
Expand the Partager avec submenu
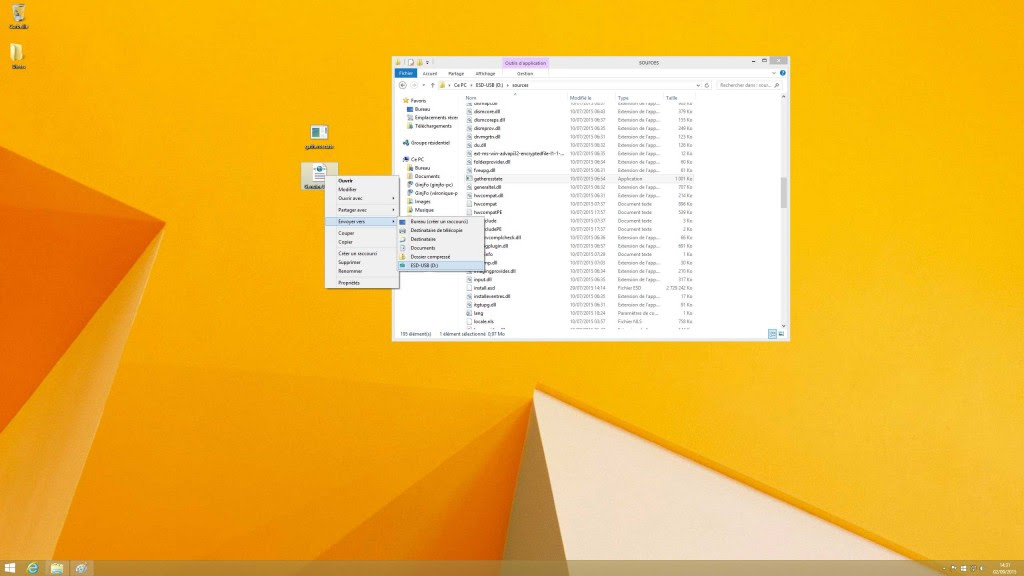click(393, 210)
